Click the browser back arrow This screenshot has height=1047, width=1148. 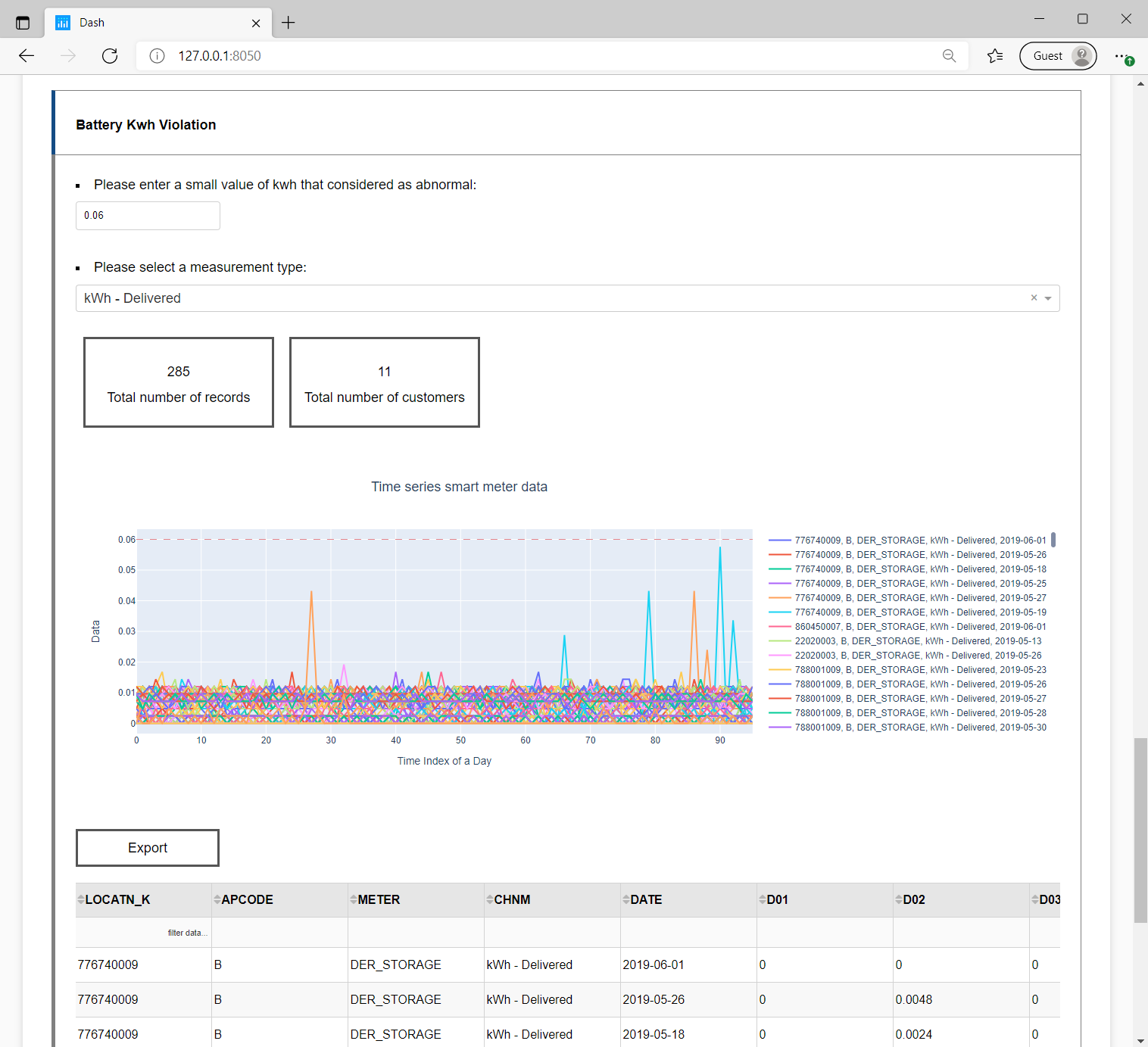point(27,56)
